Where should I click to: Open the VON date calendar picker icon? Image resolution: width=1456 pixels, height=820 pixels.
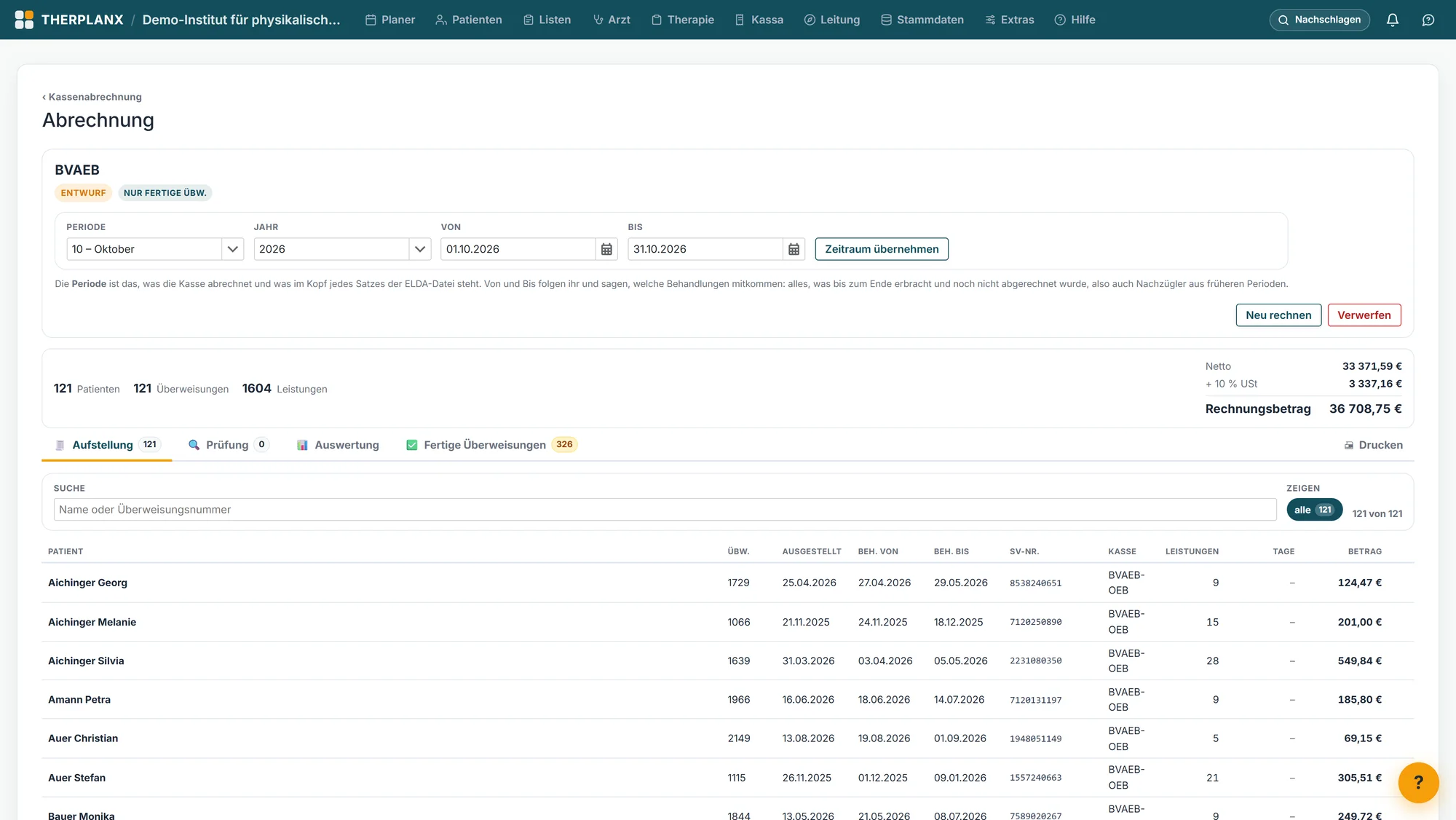tap(606, 249)
